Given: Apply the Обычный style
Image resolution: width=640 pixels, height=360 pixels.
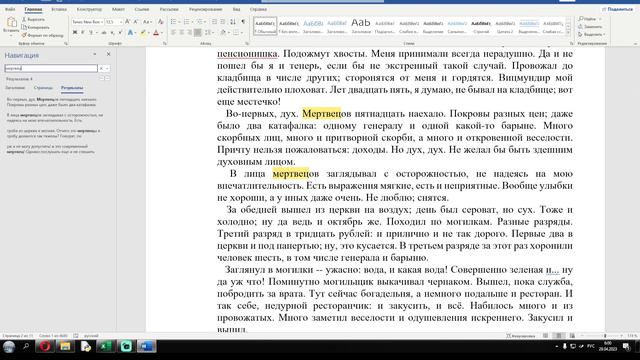Looking at the screenshot, I should point(265,26).
